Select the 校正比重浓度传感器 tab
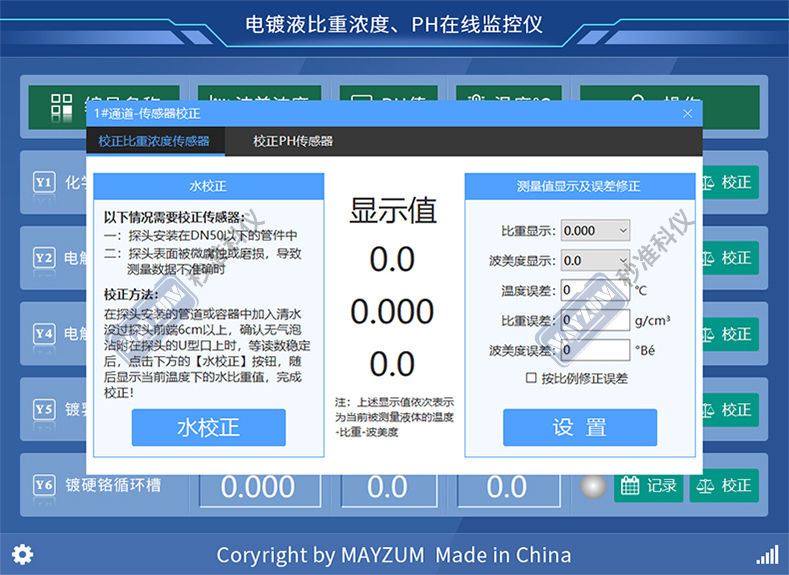Screen dimensions: 789x575 [154, 141]
